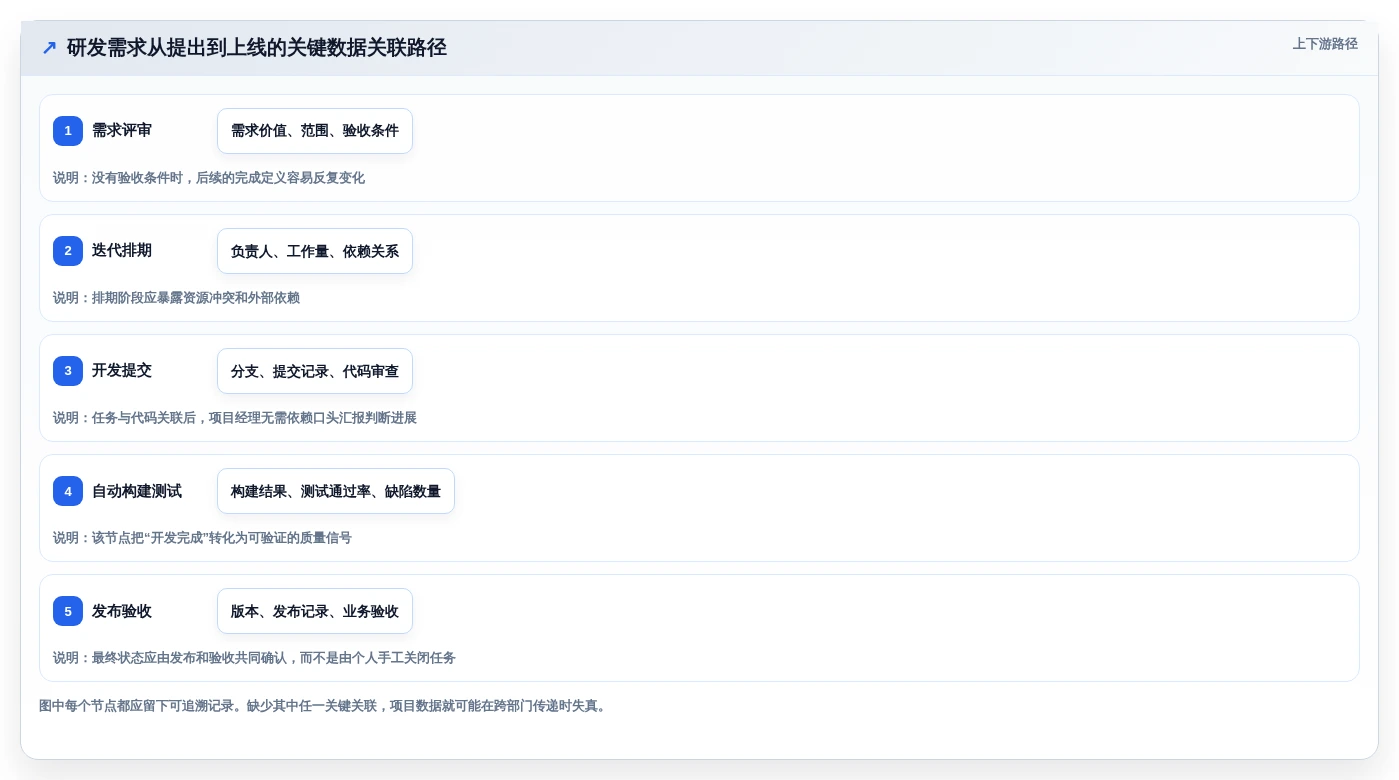The image size is (1399, 780).
Task: Open the 版本、发布记录、业务验收 chip
Action: [x=315, y=611]
